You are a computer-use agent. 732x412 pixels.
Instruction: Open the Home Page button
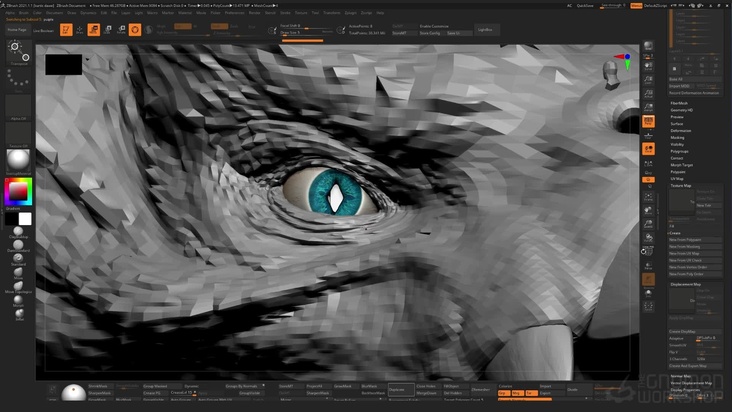(17, 30)
